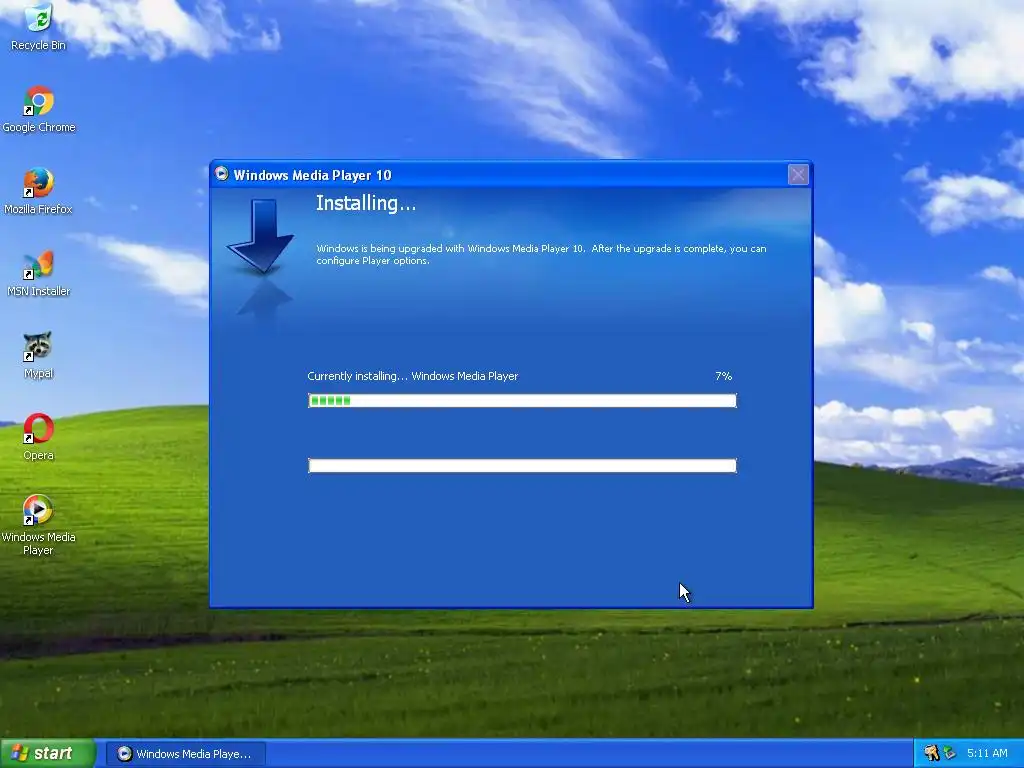Click the green component installation progress bar

click(522, 400)
